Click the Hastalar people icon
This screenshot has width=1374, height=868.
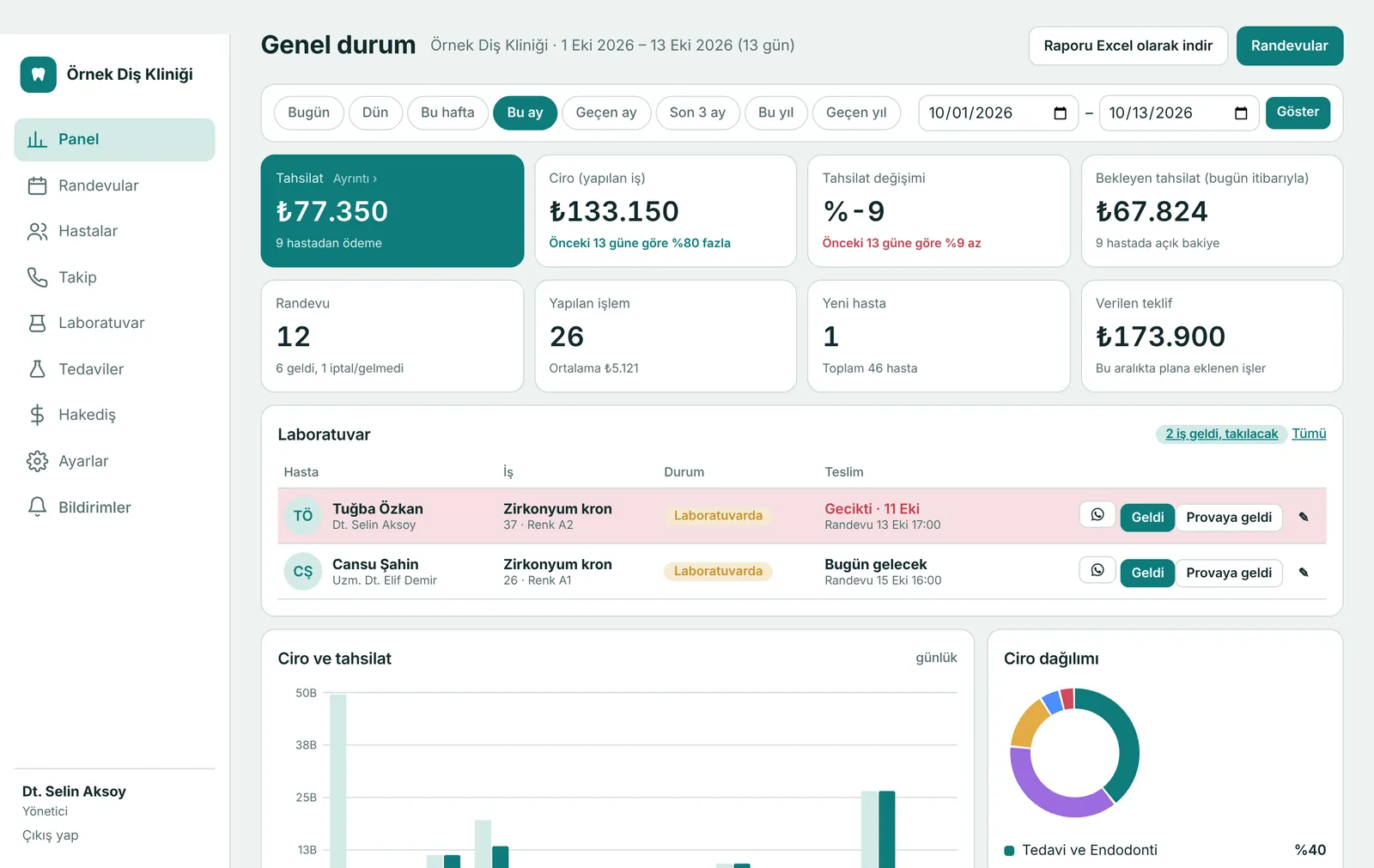[x=37, y=231]
